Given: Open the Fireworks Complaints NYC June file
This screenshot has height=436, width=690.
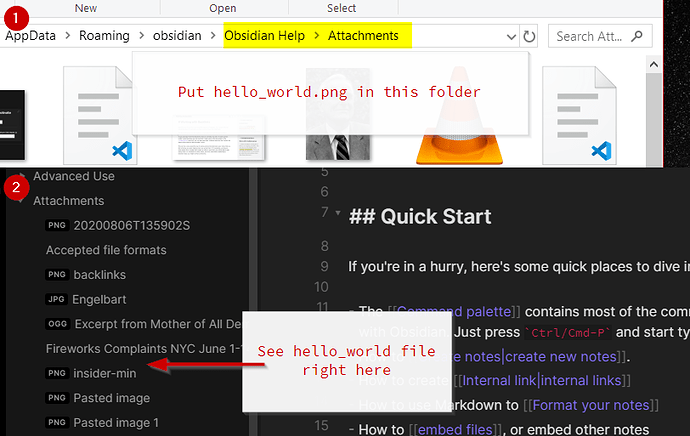Looking at the screenshot, I should [x=144, y=348].
